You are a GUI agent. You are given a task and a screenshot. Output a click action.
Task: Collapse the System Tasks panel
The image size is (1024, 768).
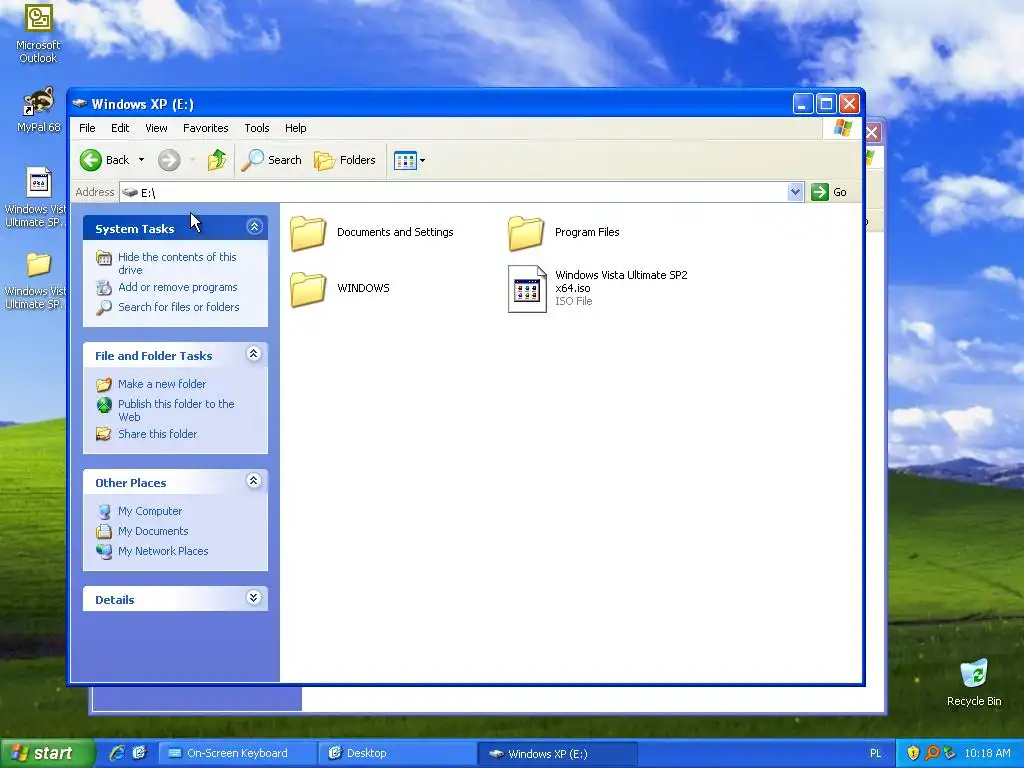pos(254,227)
